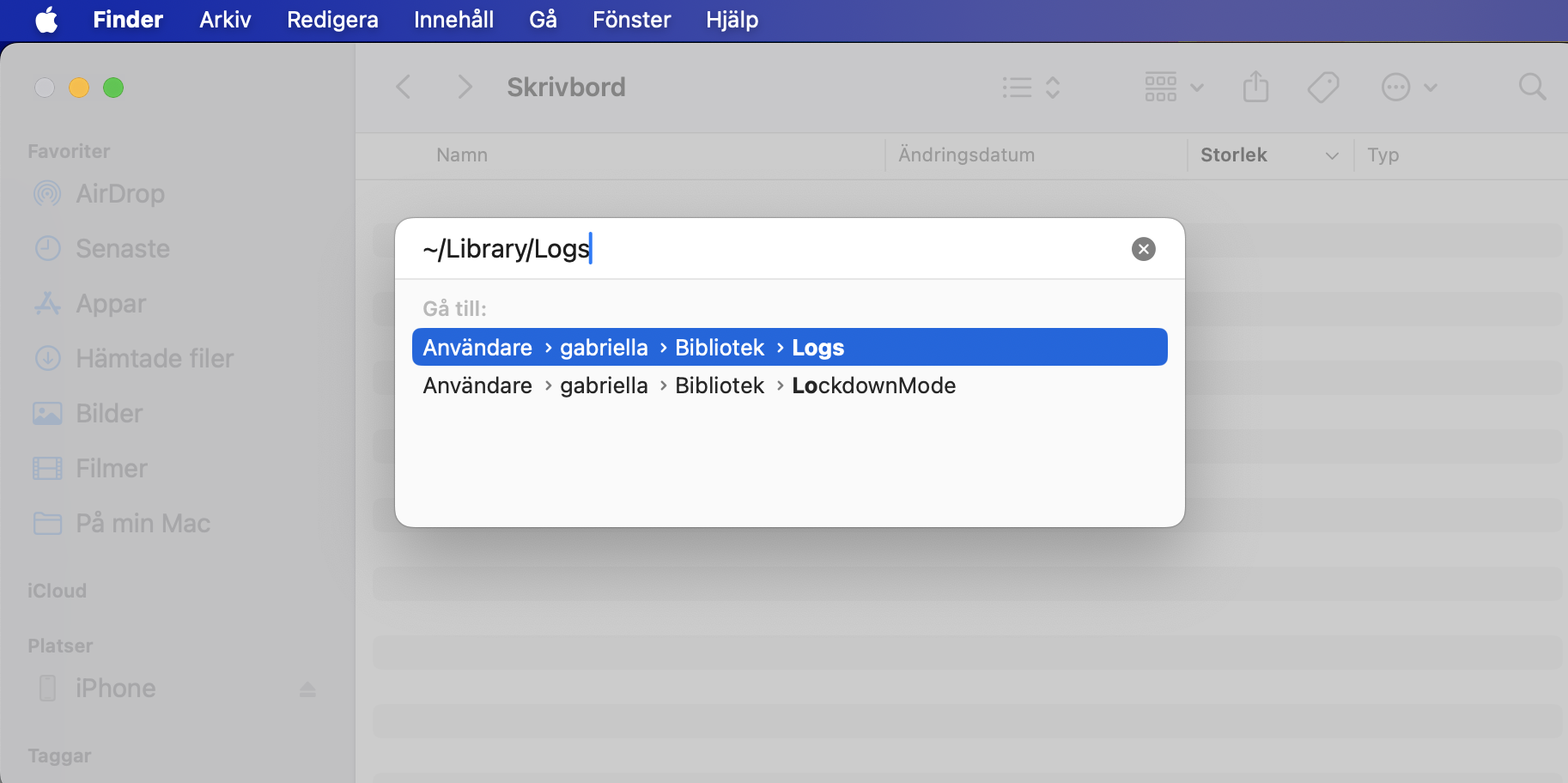Eject the iPhone via eject icon

[x=307, y=689]
